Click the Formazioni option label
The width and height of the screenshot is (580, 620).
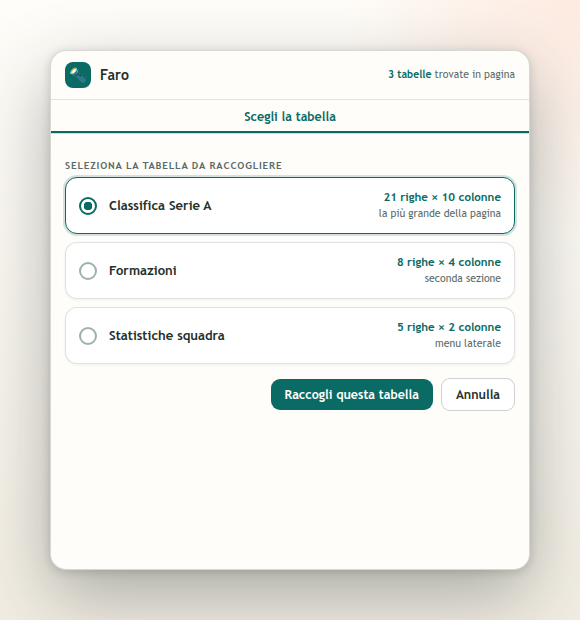[143, 271]
